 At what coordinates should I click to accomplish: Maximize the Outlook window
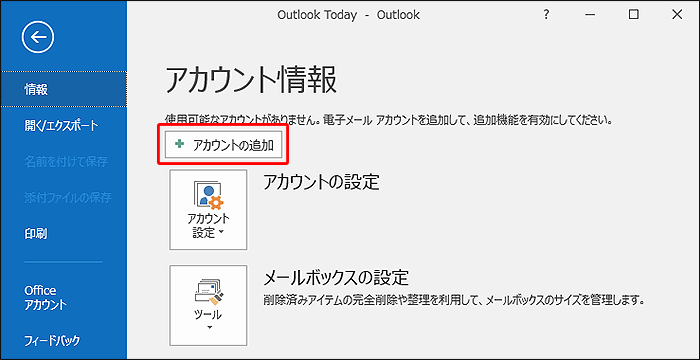point(633,15)
